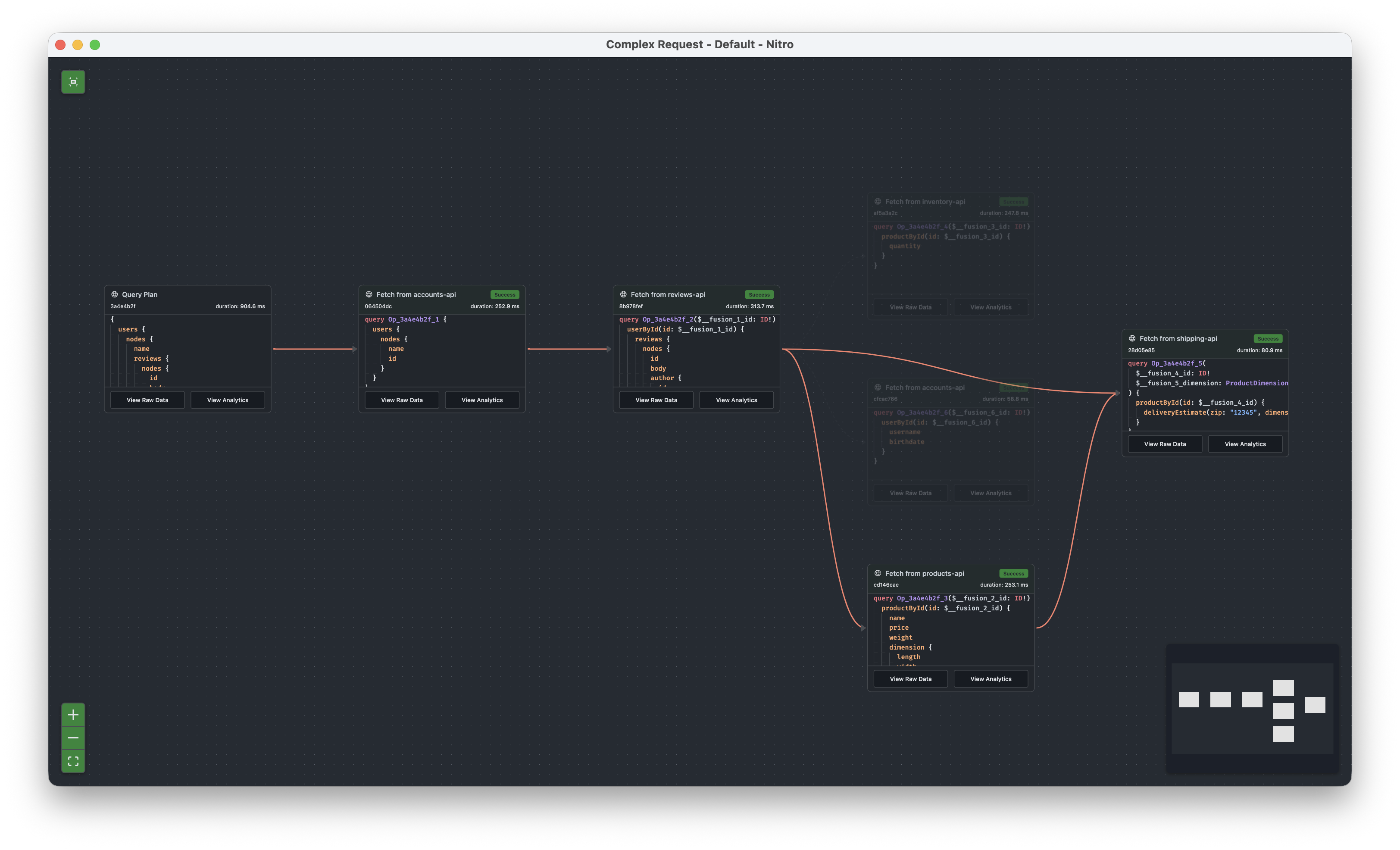Screen dimensions: 1400x850
Task: Click the center view icon button
Action: tap(73, 82)
